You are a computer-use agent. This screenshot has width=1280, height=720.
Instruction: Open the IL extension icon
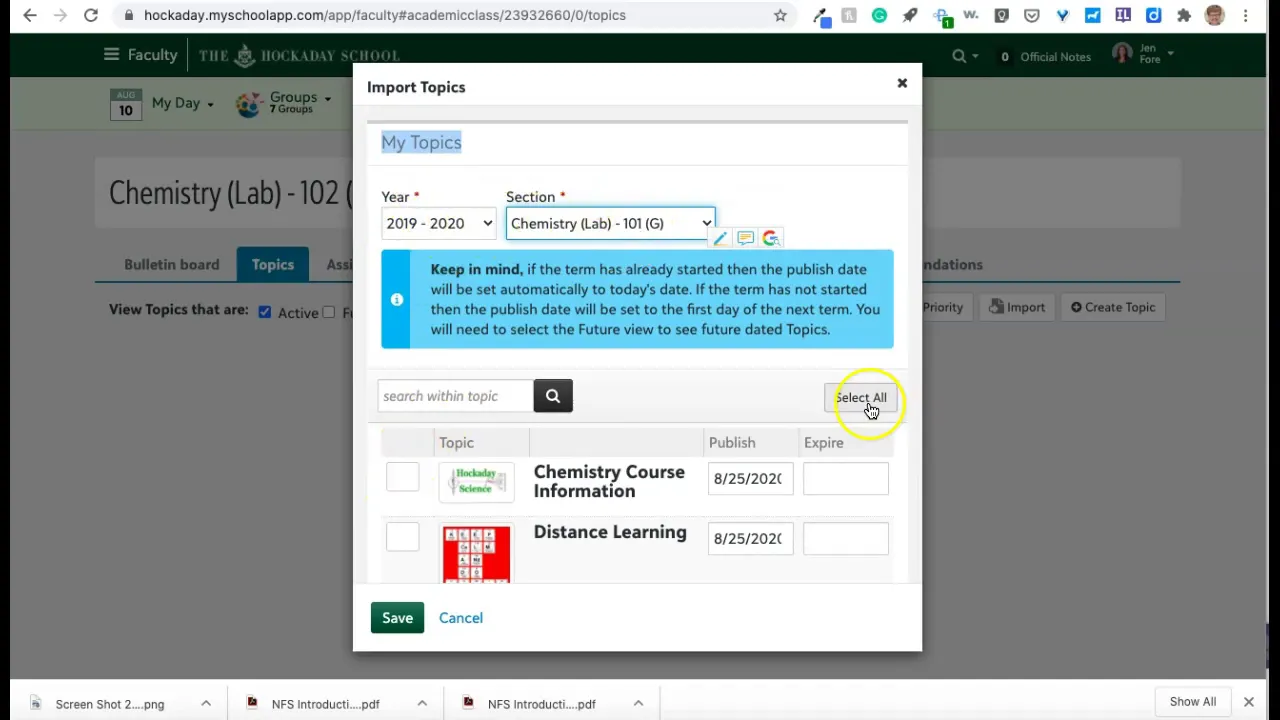1123,15
